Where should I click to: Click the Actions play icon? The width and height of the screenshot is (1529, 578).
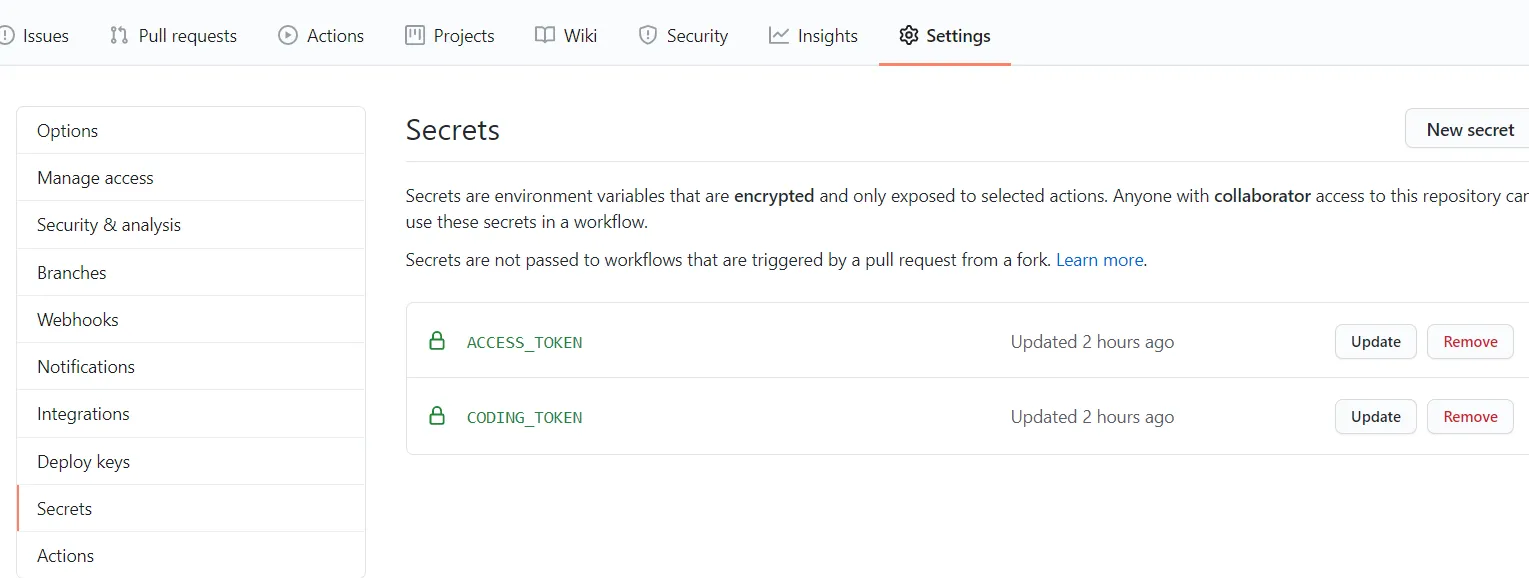click(x=288, y=36)
